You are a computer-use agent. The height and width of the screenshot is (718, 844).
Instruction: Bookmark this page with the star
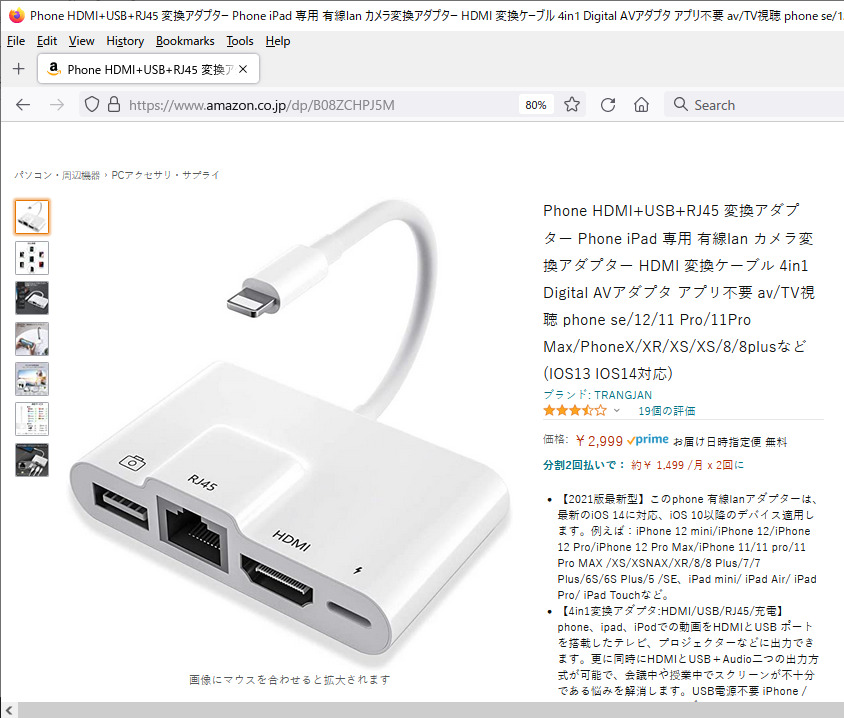tap(572, 104)
